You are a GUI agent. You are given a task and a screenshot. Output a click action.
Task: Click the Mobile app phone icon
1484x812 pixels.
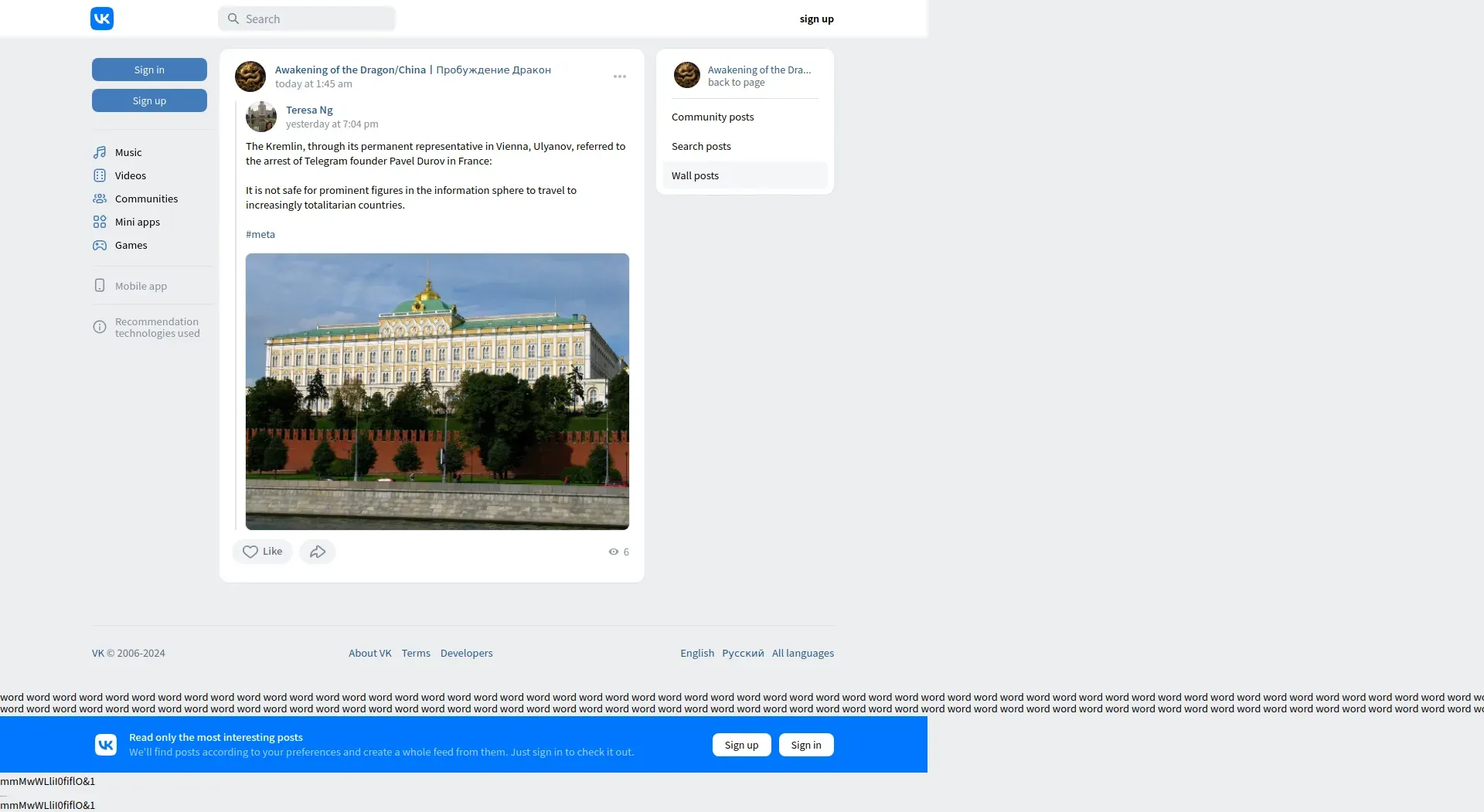click(x=100, y=286)
